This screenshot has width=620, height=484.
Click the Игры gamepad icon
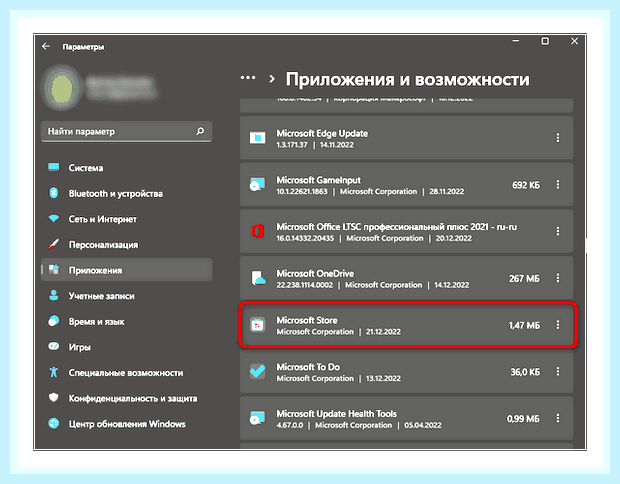[x=54, y=346]
